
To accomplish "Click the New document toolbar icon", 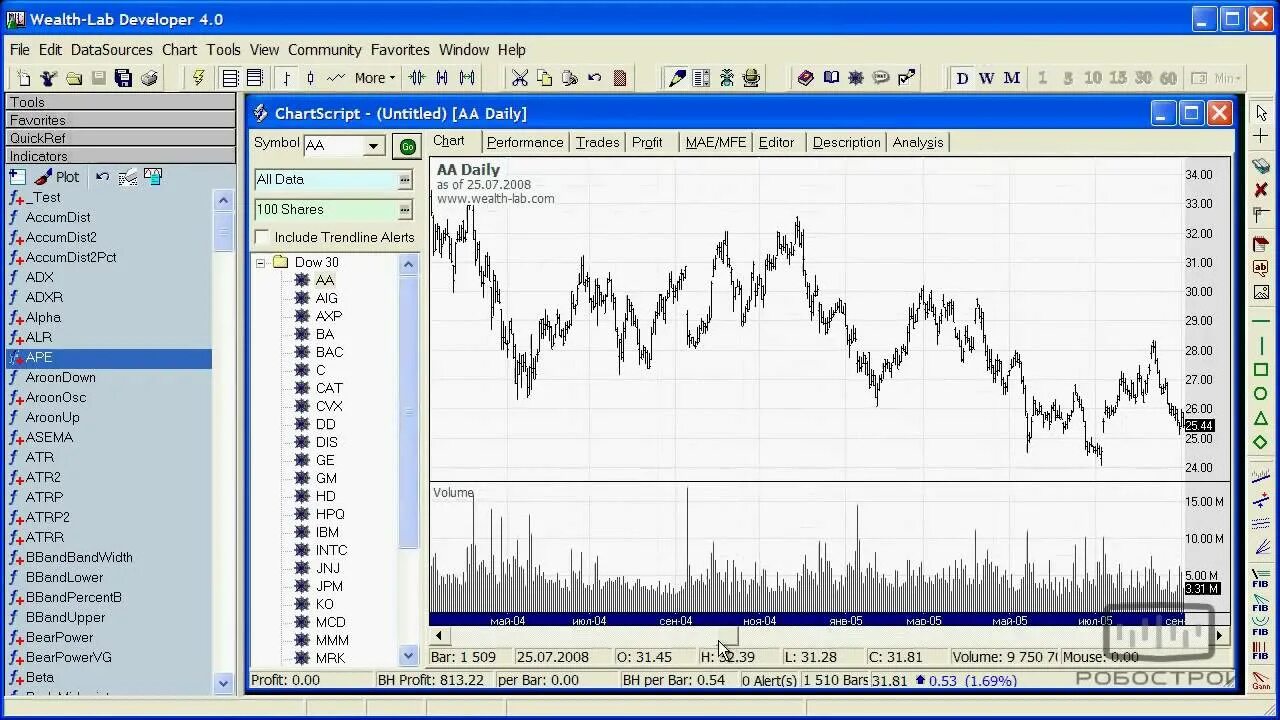I will click(x=24, y=78).
